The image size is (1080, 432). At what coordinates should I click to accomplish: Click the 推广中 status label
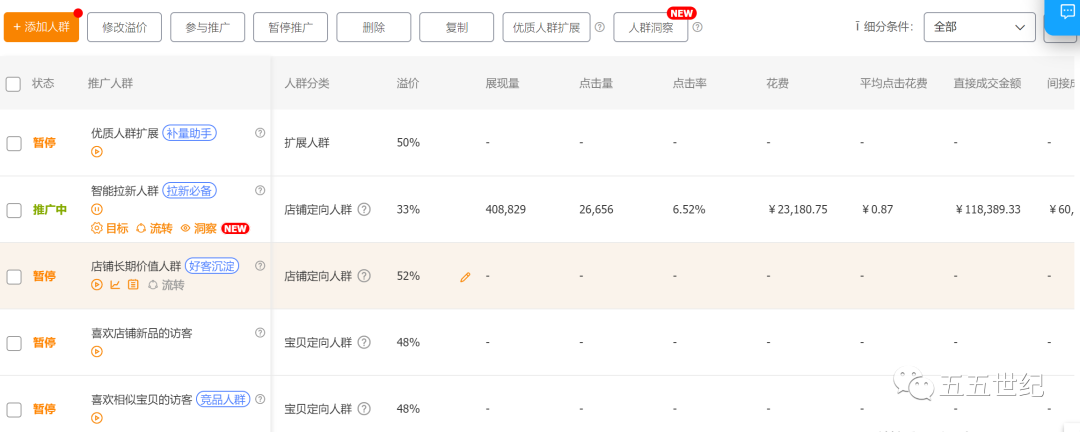tap(50, 210)
